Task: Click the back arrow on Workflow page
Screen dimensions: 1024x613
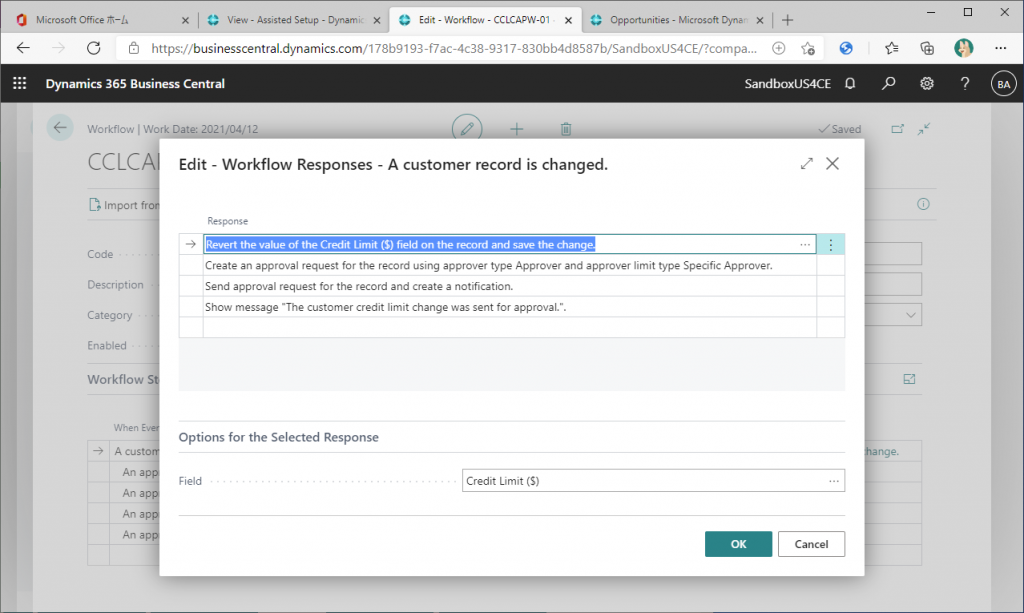Action: coord(60,128)
